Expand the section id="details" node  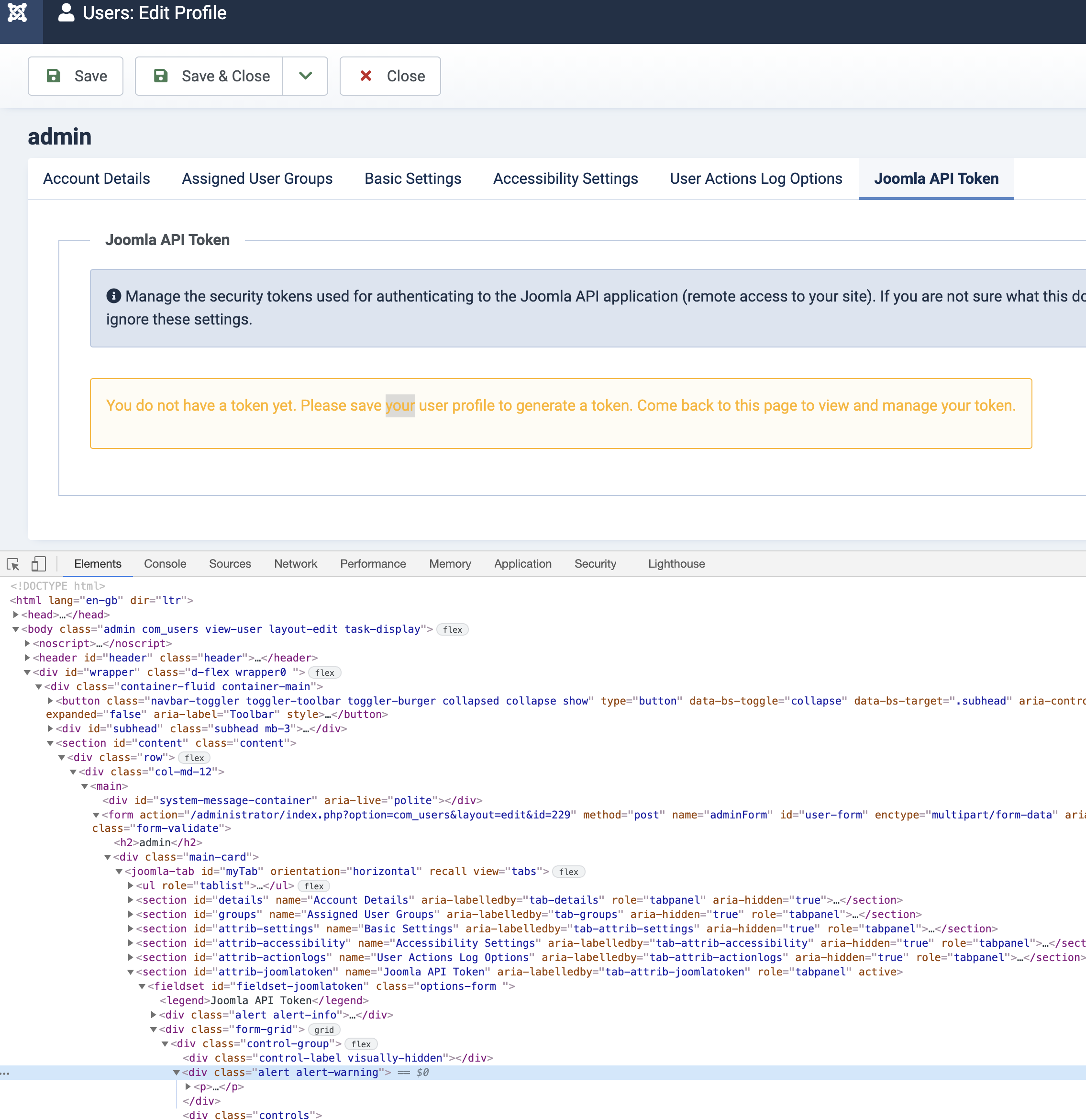click(131, 900)
